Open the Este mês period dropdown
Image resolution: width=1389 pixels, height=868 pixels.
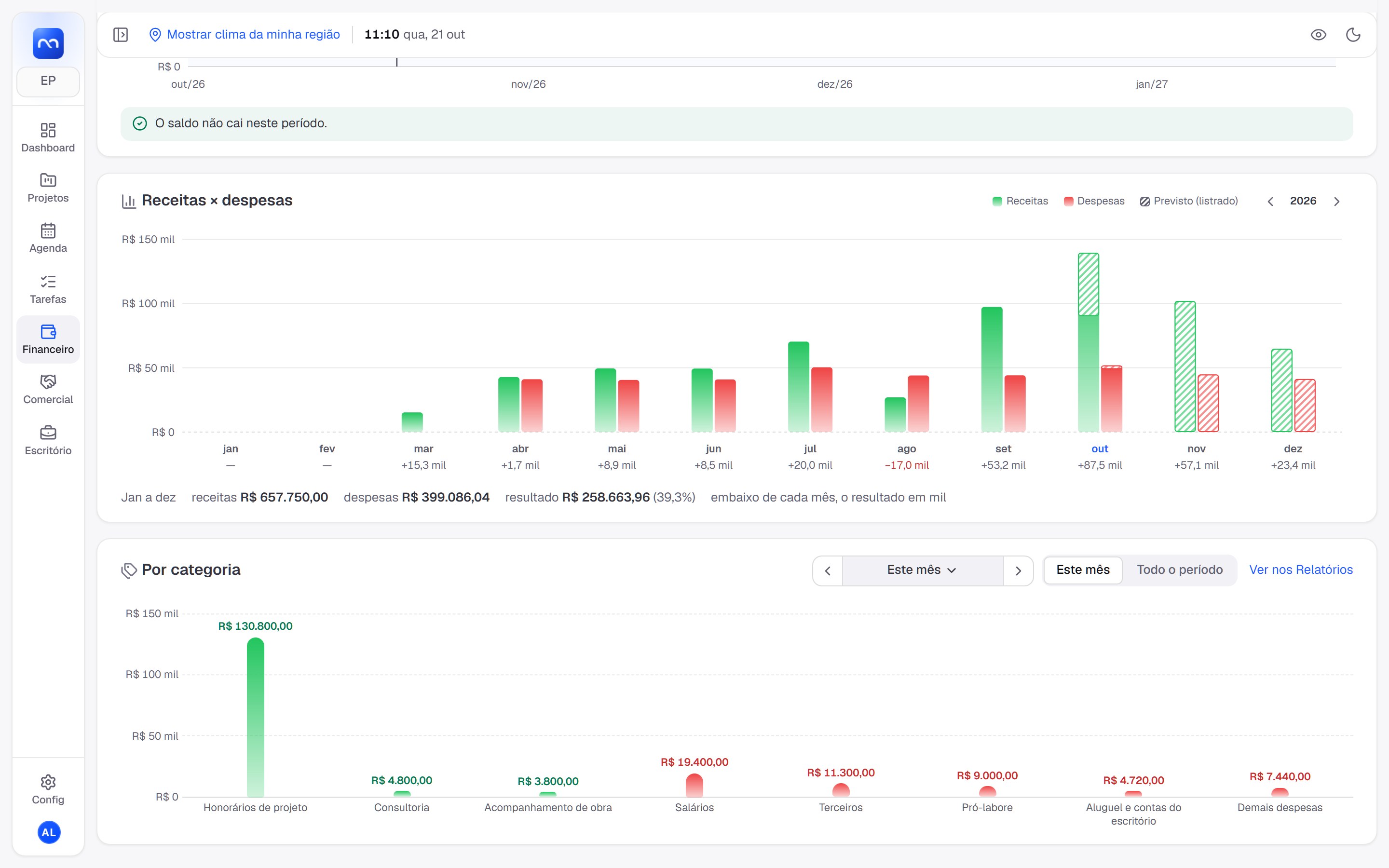(x=922, y=570)
